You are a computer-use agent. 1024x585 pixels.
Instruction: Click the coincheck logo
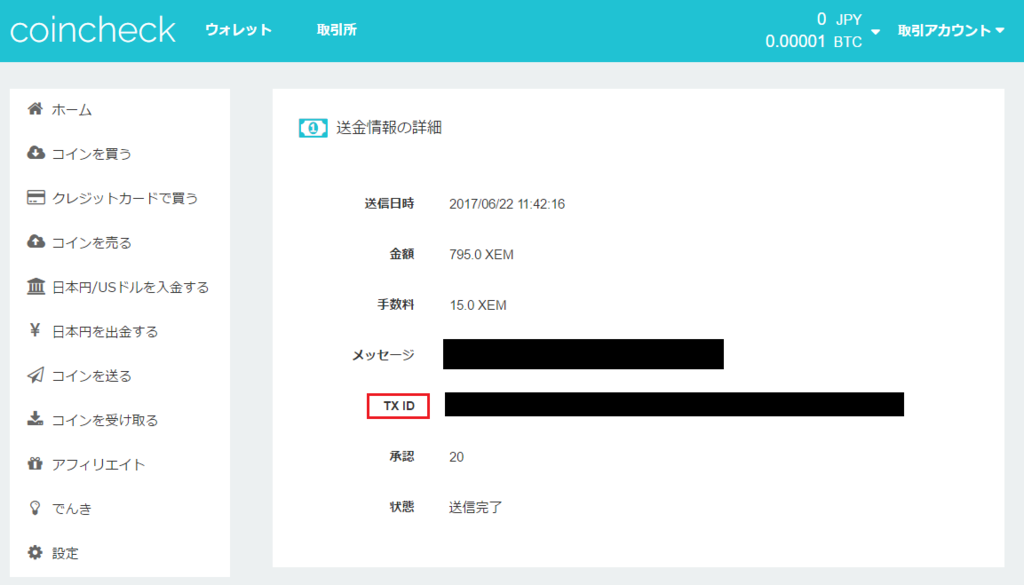point(93,30)
